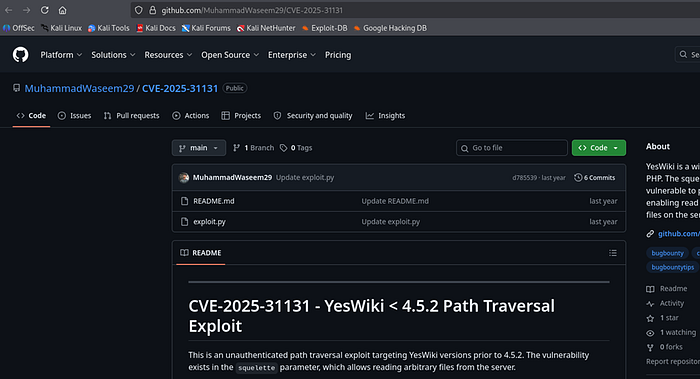
Task: Click the padlock site info icon
Action: tap(153, 10)
